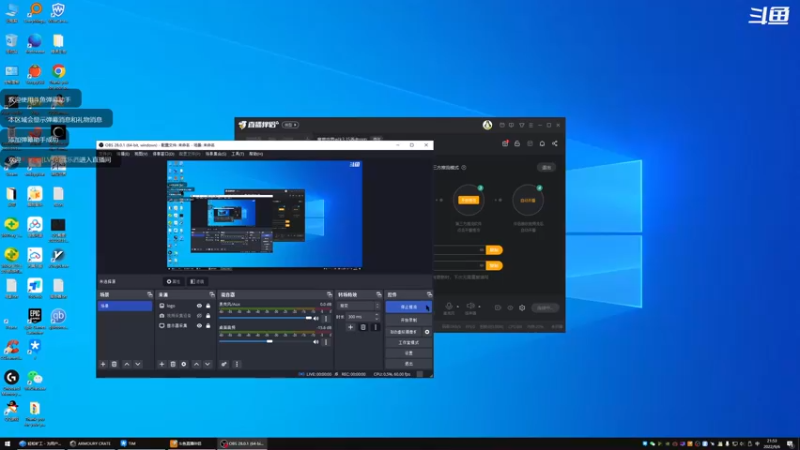Delete the selected scene with trash icon
Screen dimensions: 800x450
[114, 364]
